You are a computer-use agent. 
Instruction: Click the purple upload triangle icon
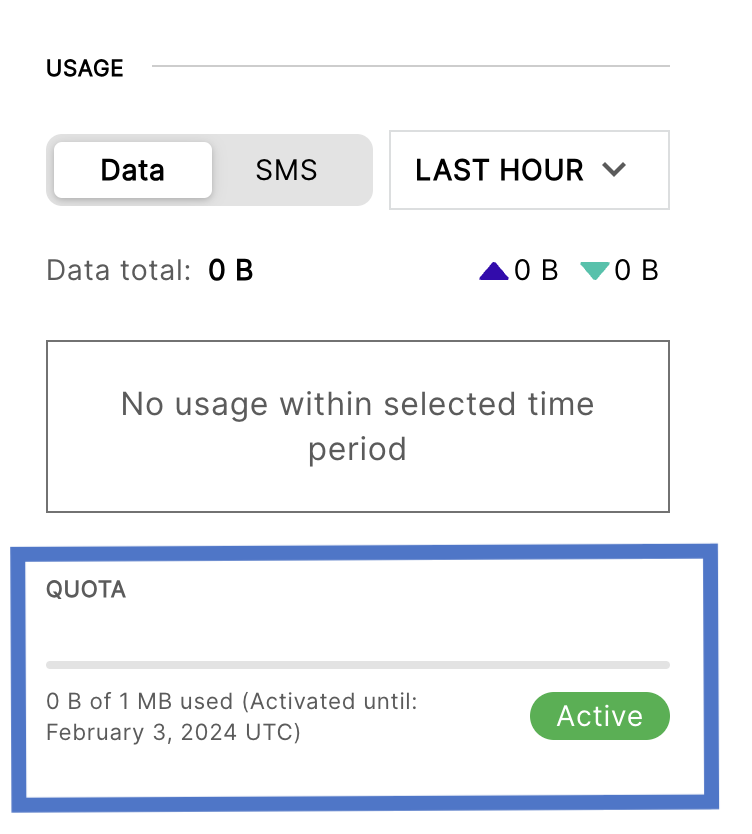click(494, 271)
